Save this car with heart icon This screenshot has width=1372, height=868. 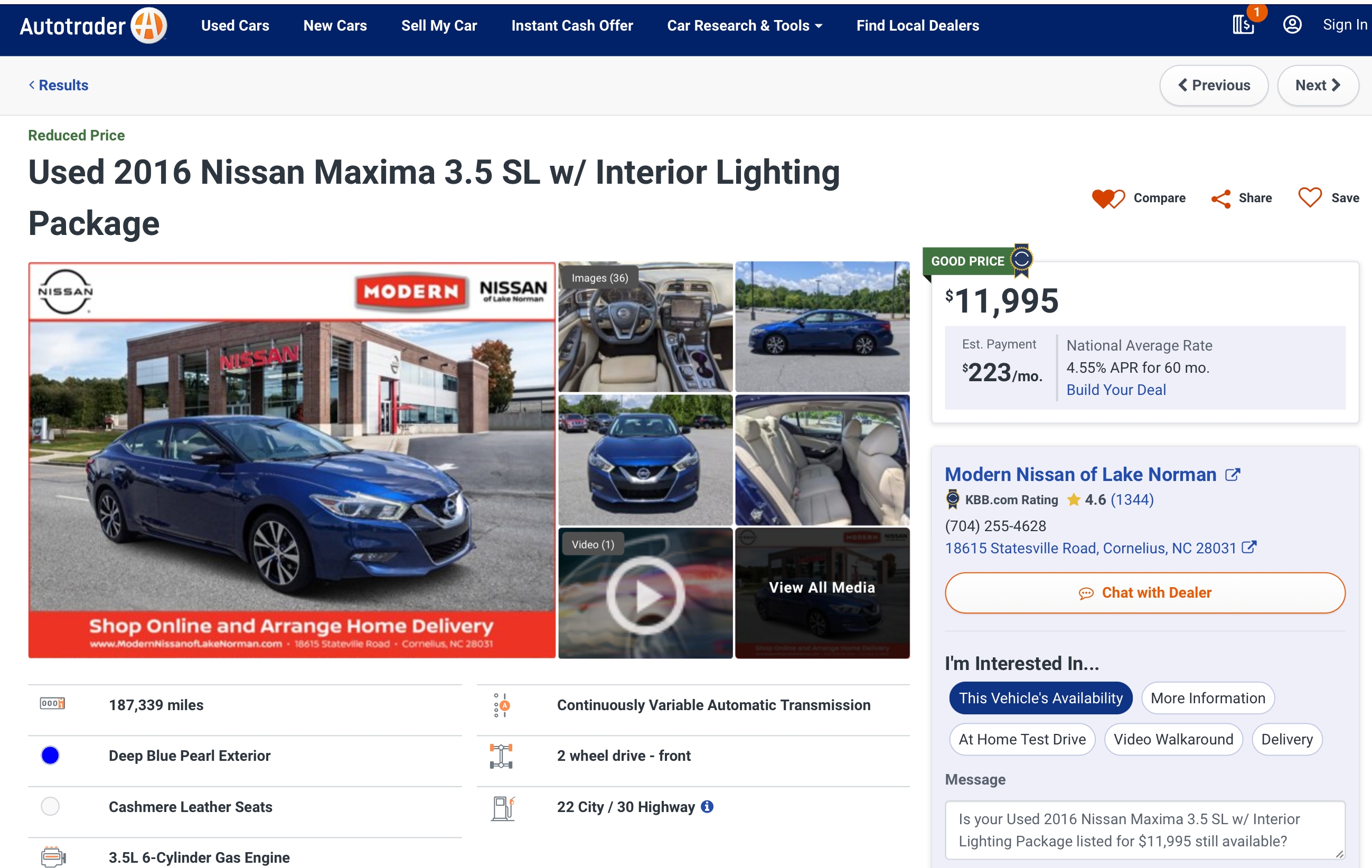1309,197
